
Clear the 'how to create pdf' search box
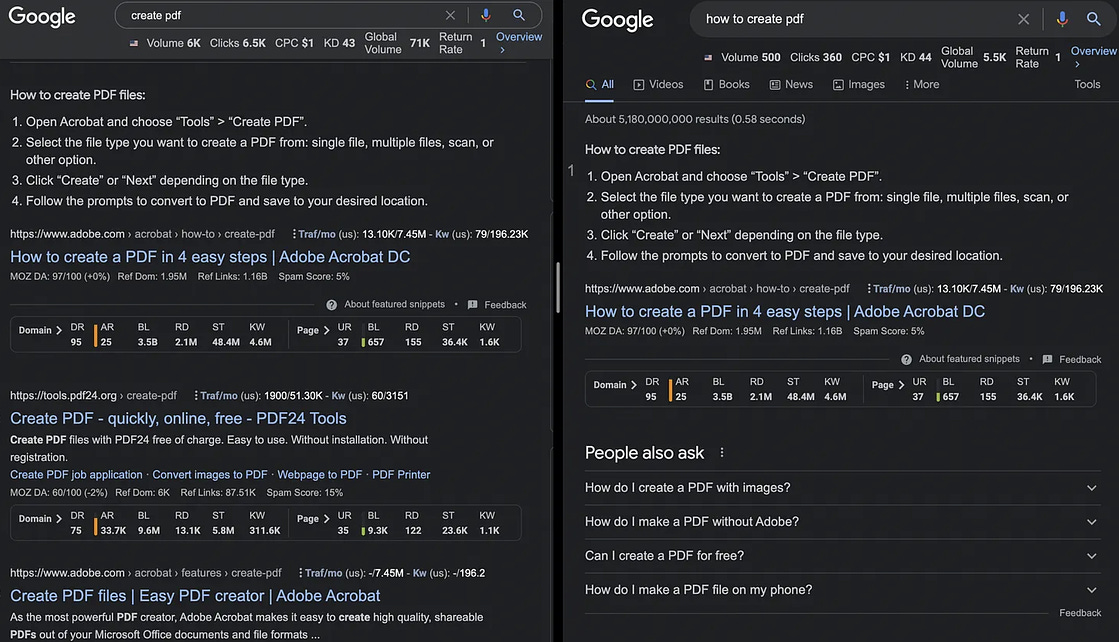1023,19
